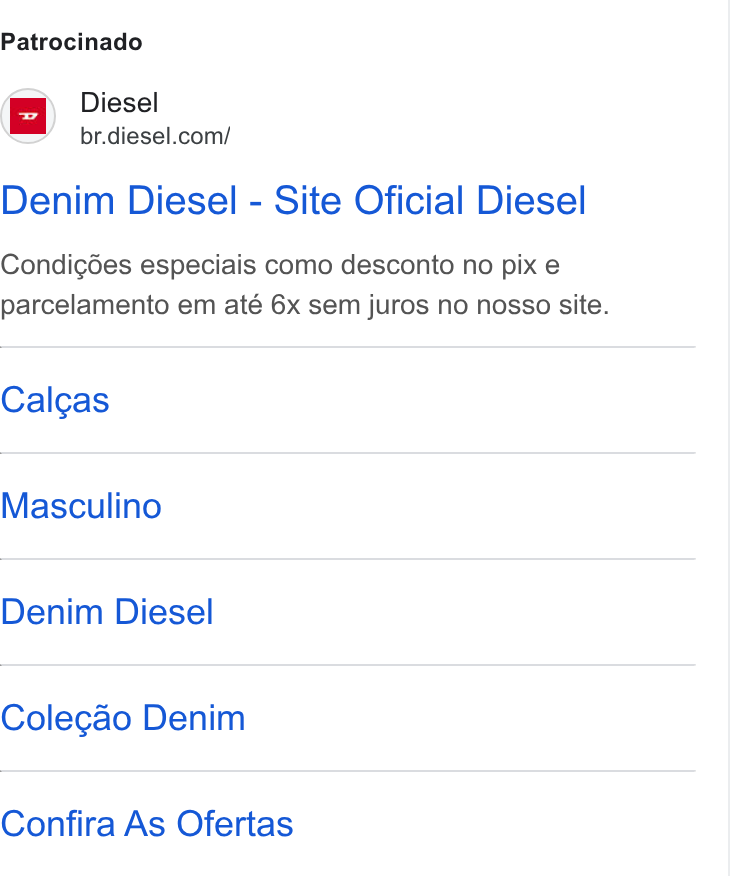This screenshot has height=876, width=730.
Task: Click the br.diesel.com/ URL text
Action: pos(155,136)
